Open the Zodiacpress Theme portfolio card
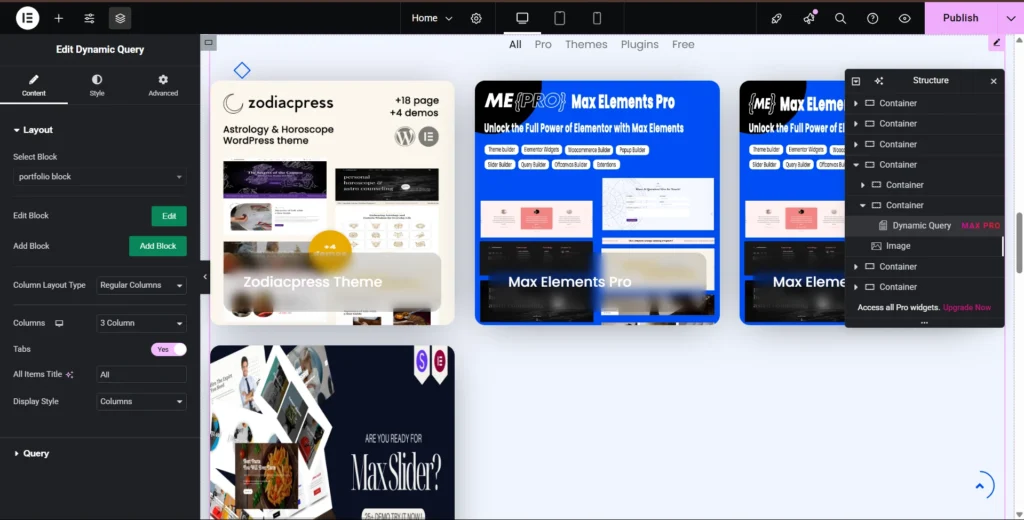Image resolution: width=1024 pixels, height=520 pixels. click(x=332, y=203)
